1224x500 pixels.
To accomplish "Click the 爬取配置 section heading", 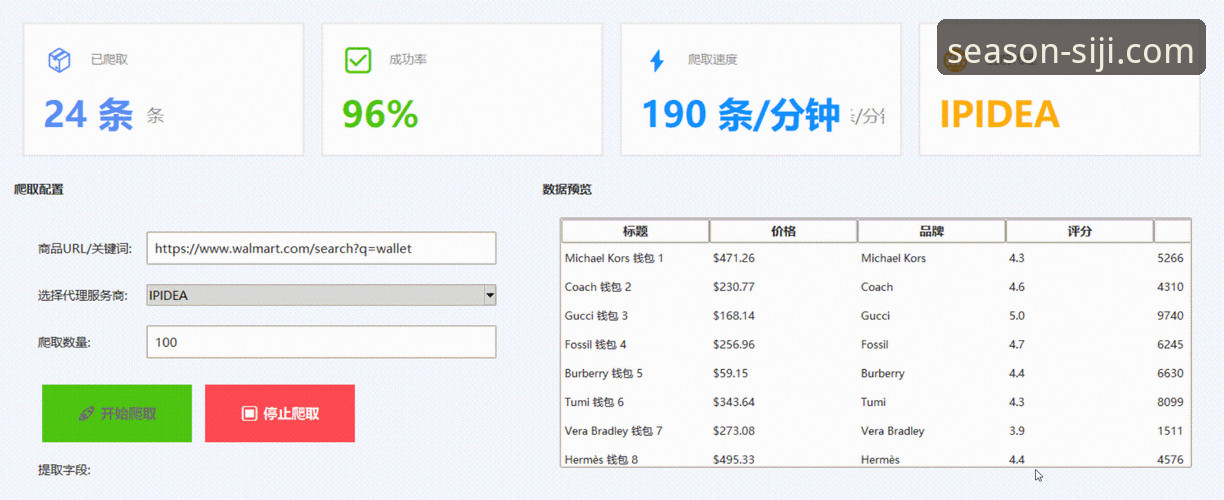I will 39,189.
